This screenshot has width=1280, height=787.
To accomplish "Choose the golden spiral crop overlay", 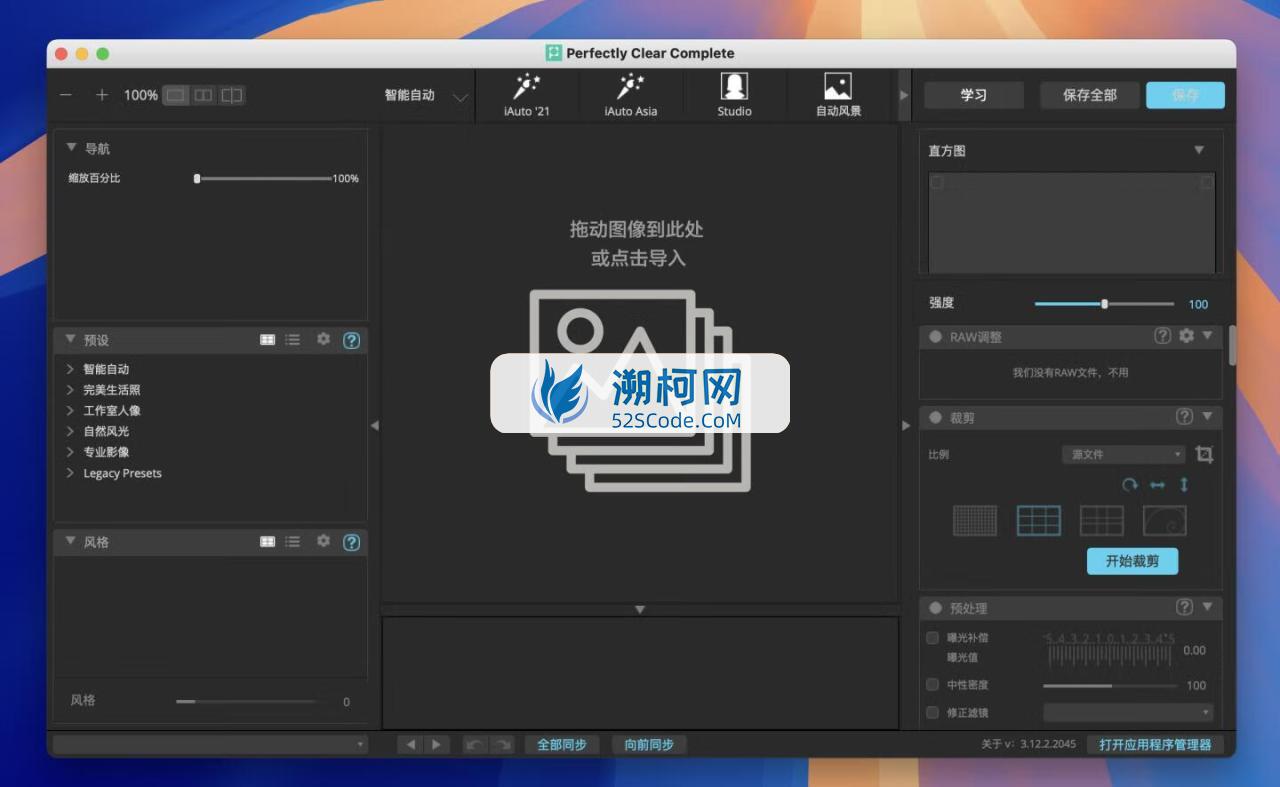I will point(1165,520).
